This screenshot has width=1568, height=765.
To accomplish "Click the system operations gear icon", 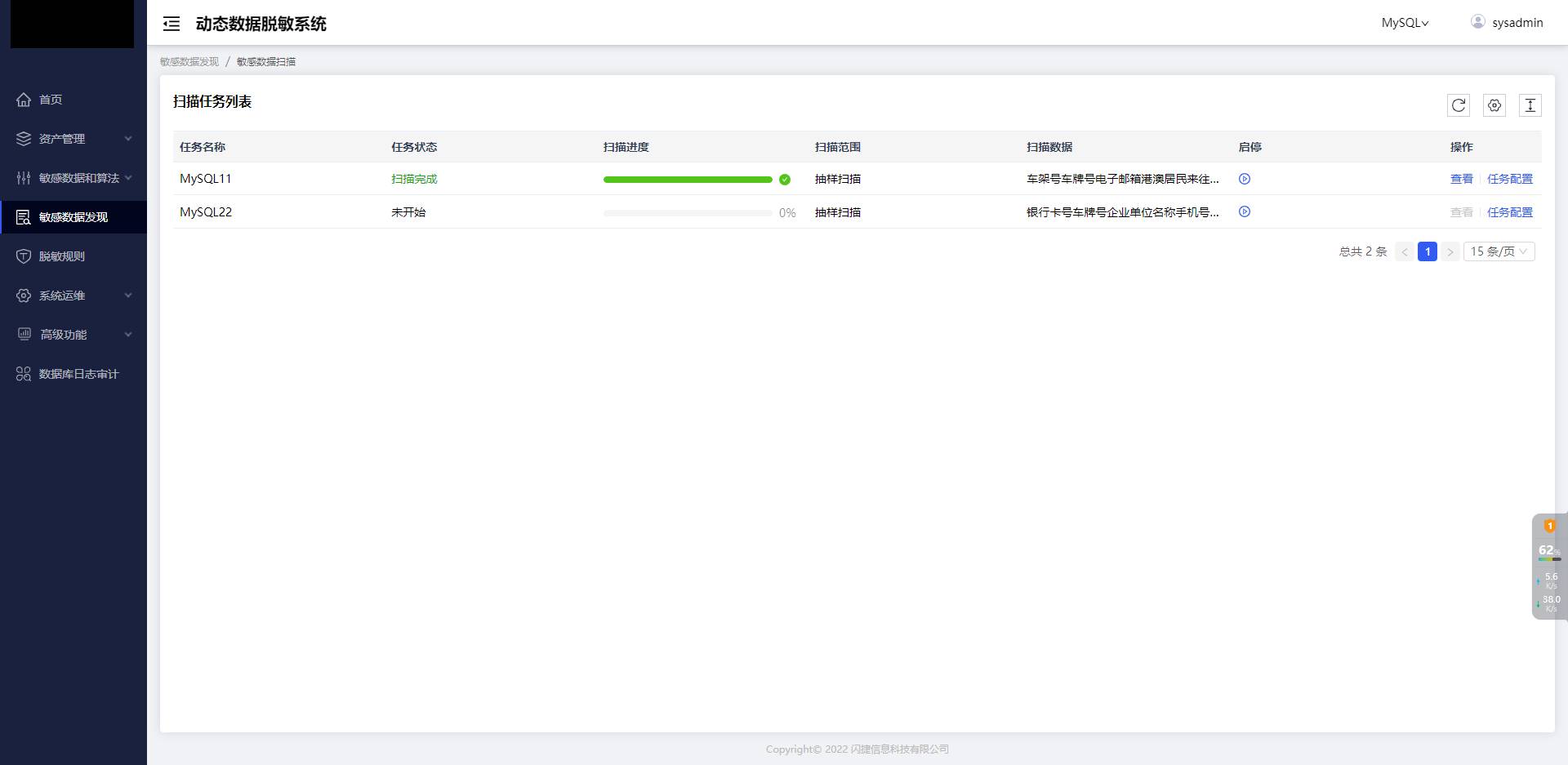I will (24, 296).
